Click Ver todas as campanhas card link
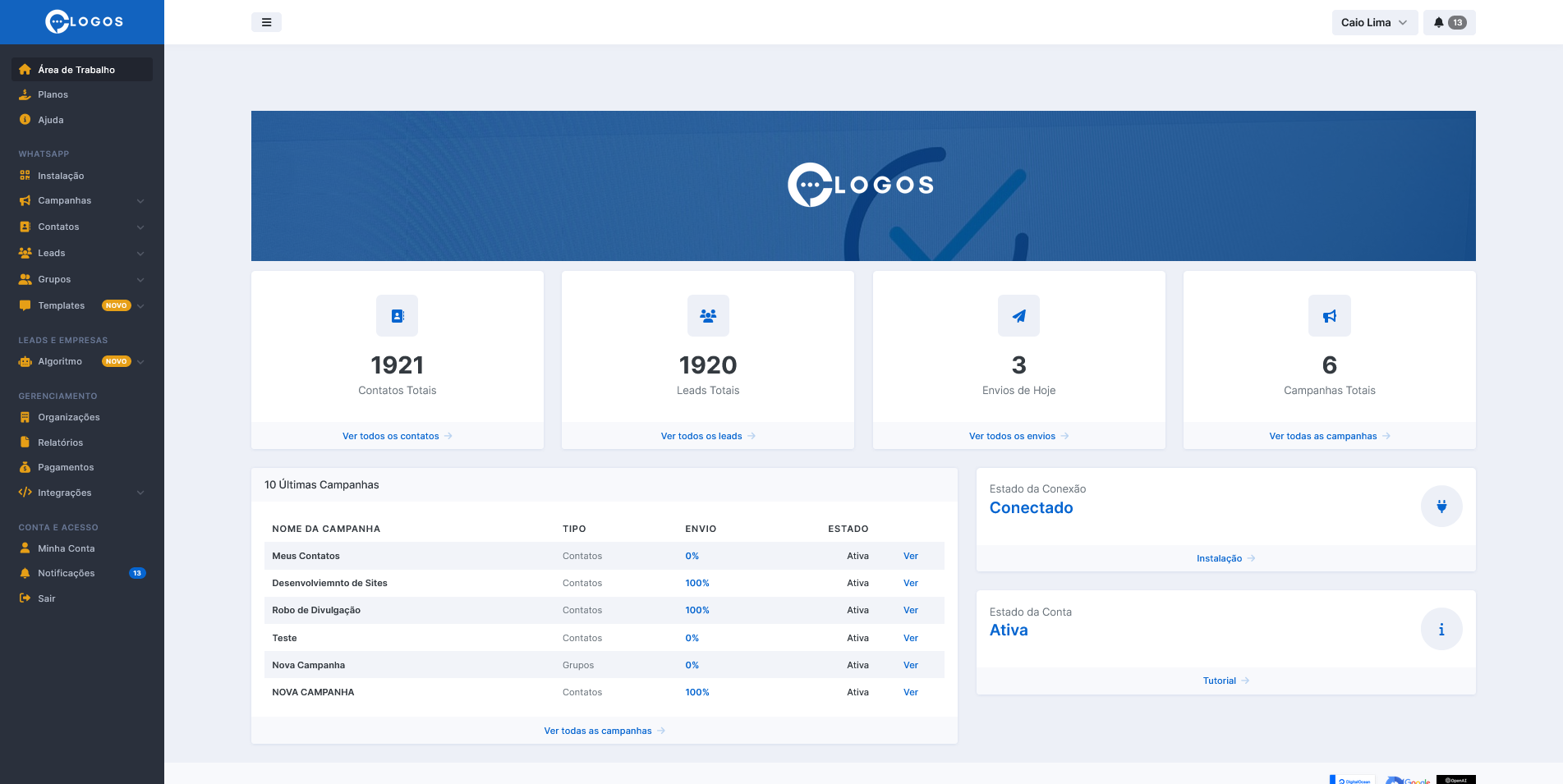This screenshot has width=1563, height=784. point(1330,436)
